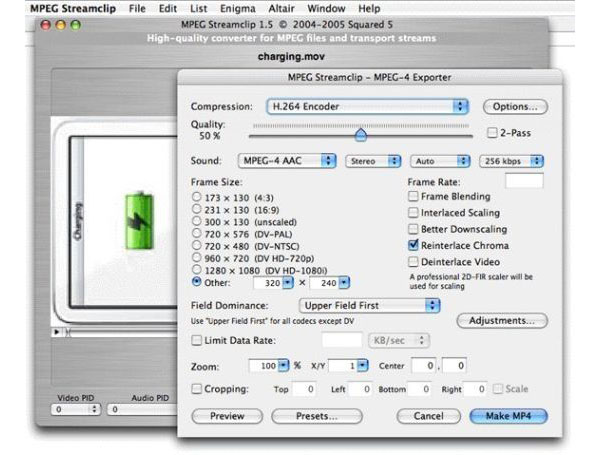Toggle the Reinterlace Chroma checkbox
This screenshot has width=600, height=455.
(x=414, y=244)
